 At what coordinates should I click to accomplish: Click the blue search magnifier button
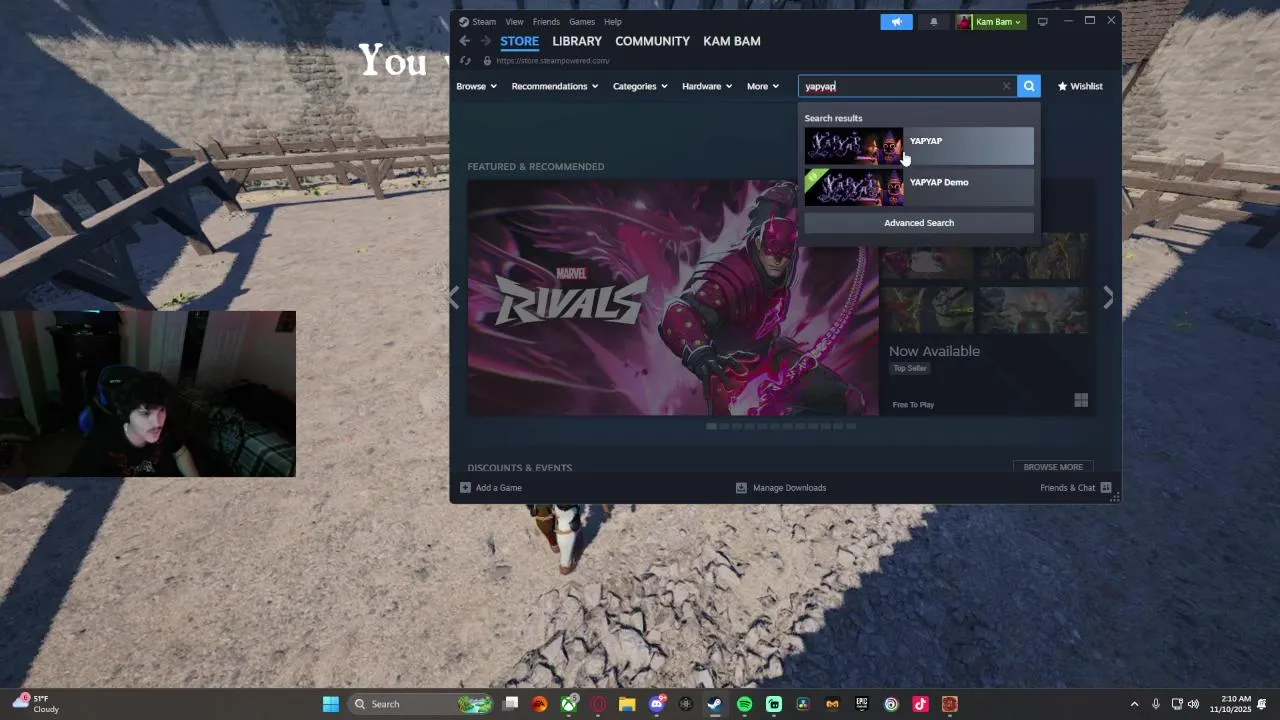point(1028,86)
